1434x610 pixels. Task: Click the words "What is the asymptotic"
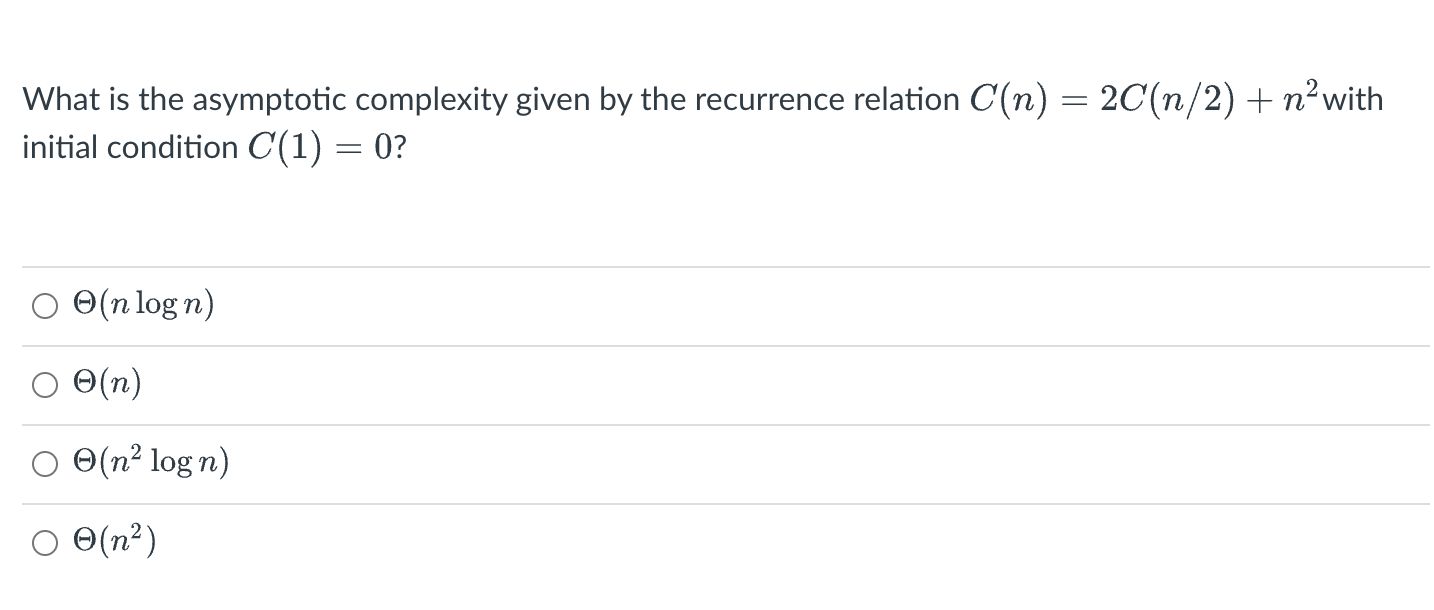[x=185, y=100]
